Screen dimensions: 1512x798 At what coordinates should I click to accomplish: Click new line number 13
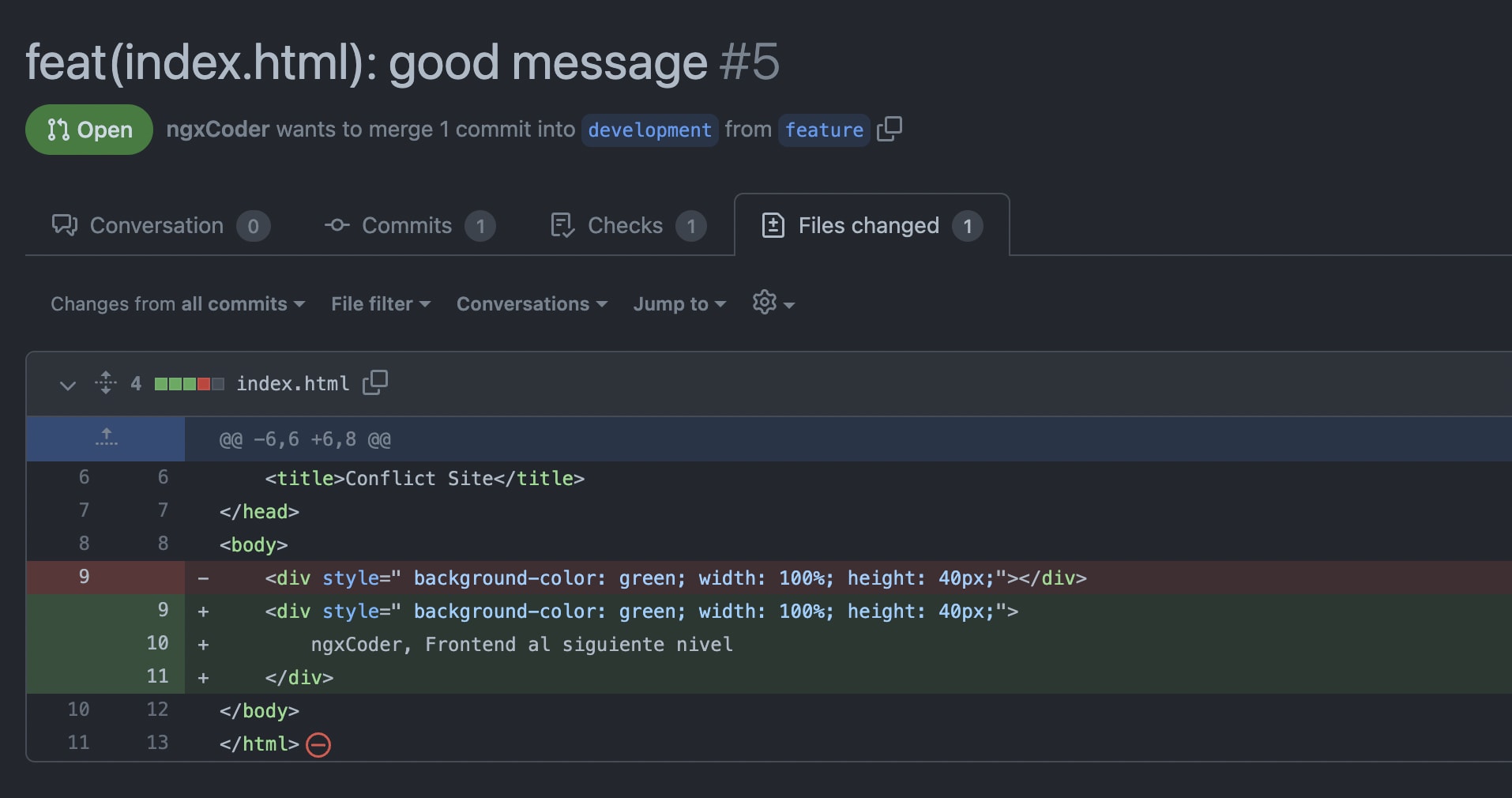[157, 743]
